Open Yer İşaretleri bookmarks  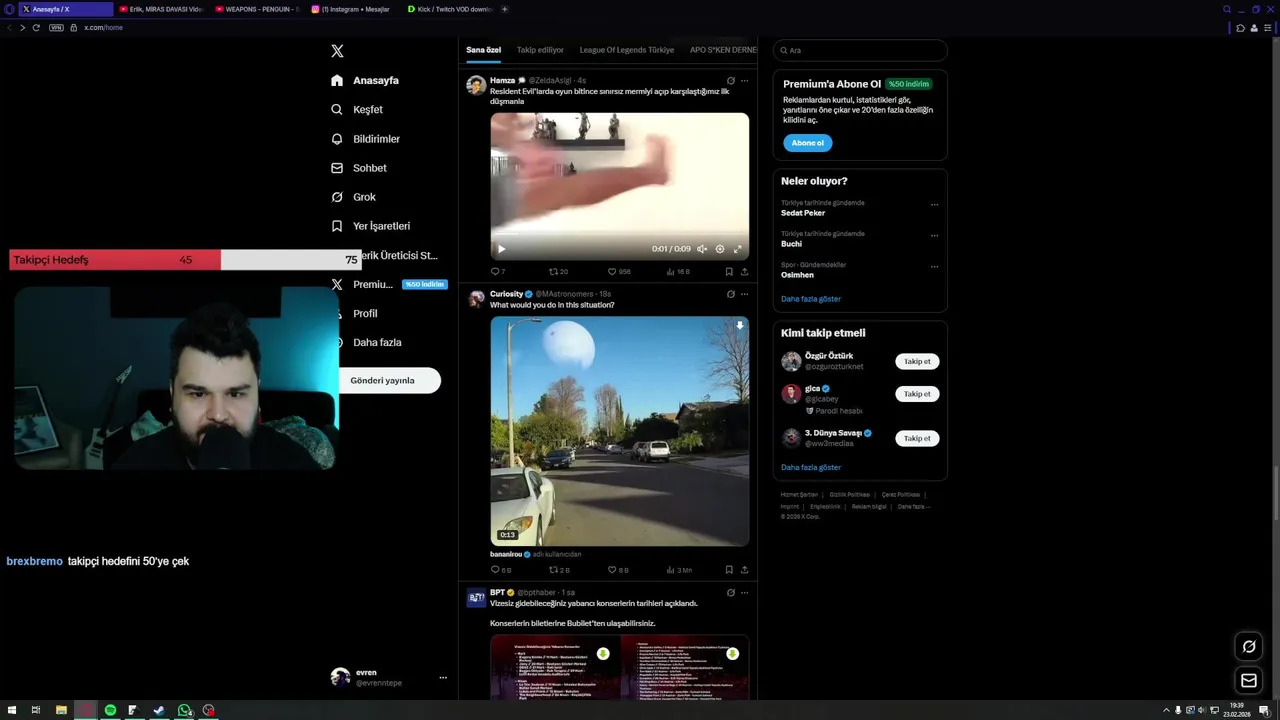coord(370,226)
